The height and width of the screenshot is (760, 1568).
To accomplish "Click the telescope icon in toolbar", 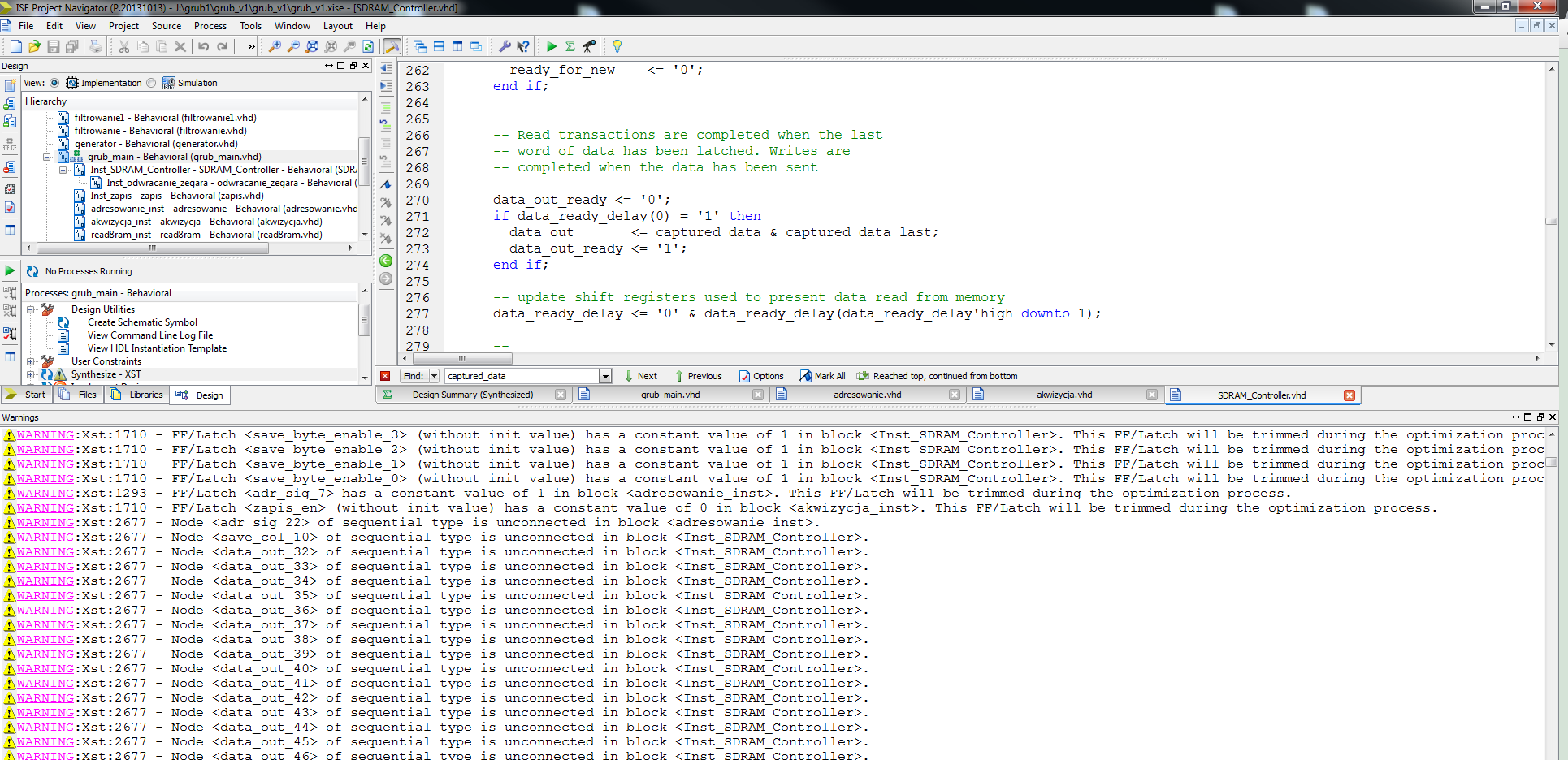I will pyautogui.click(x=589, y=46).
